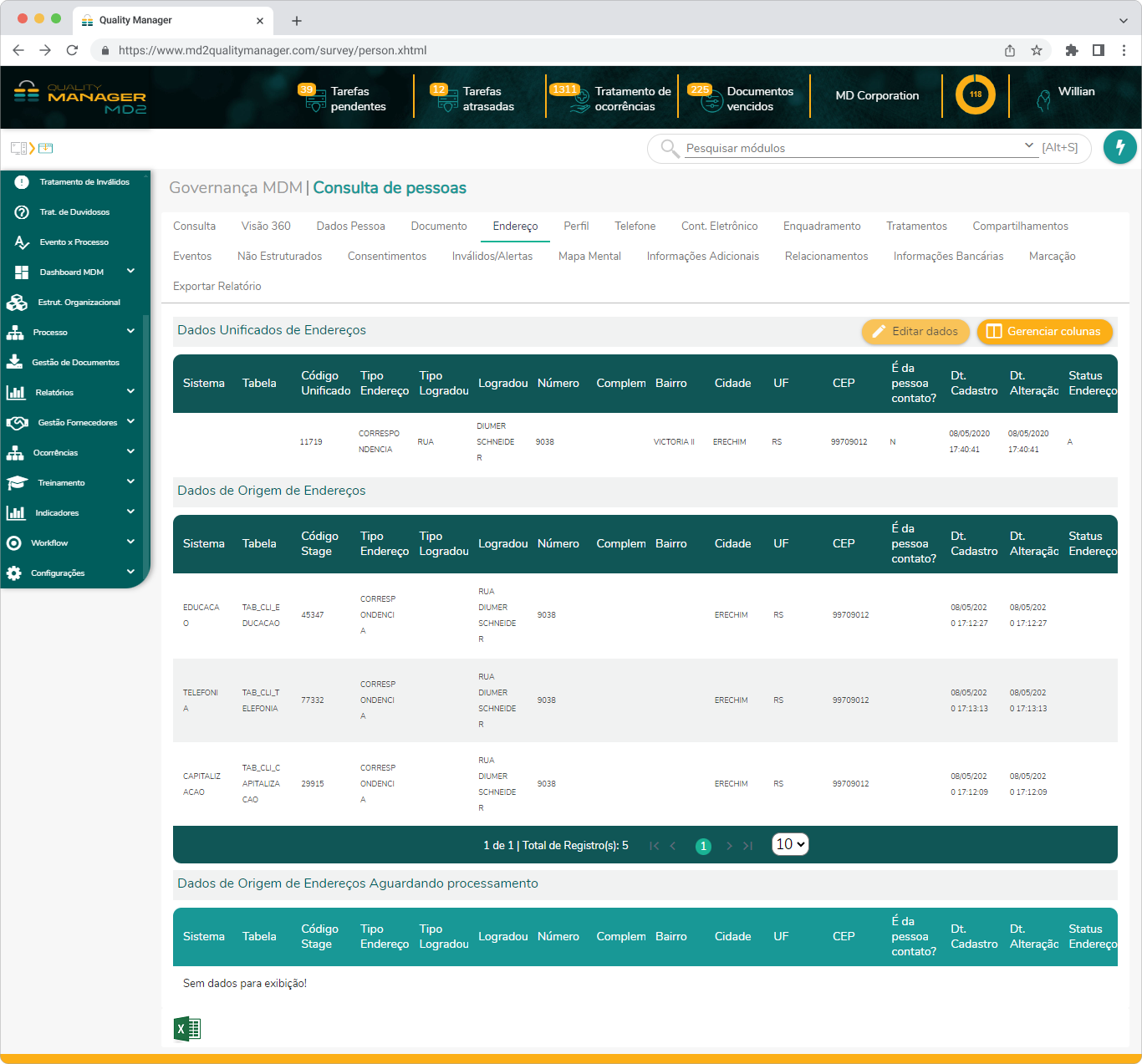Open the rows-per-page dropdown showing 10

[790, 844]
